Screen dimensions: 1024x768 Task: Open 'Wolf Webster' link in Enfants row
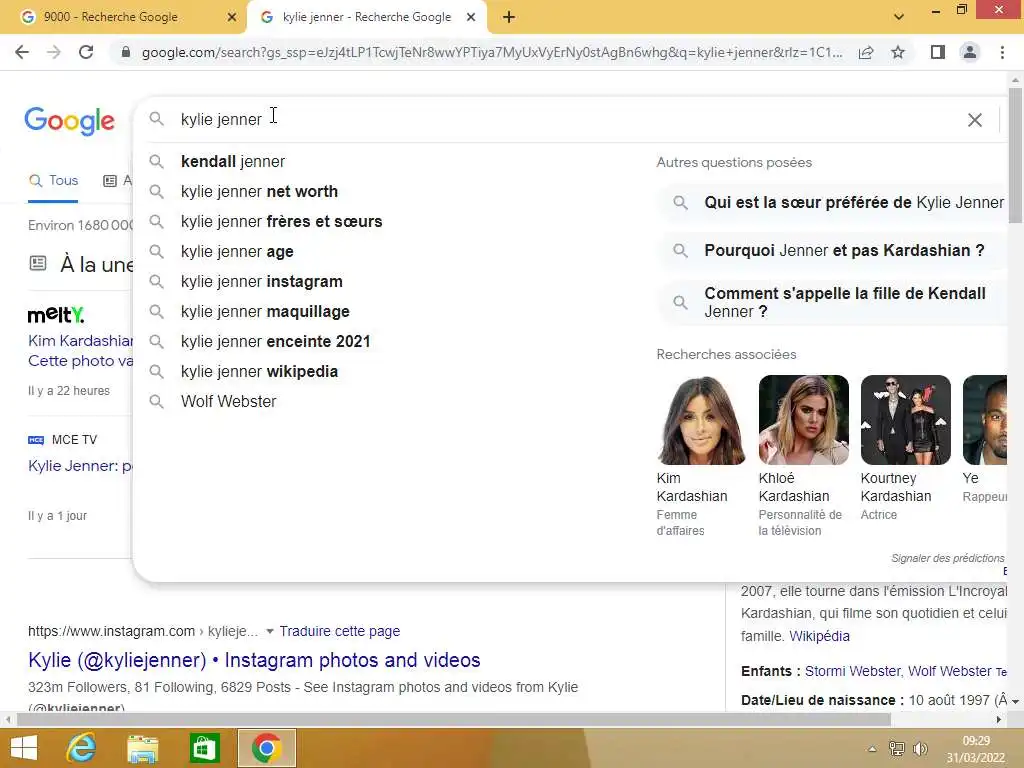point(950,671)
